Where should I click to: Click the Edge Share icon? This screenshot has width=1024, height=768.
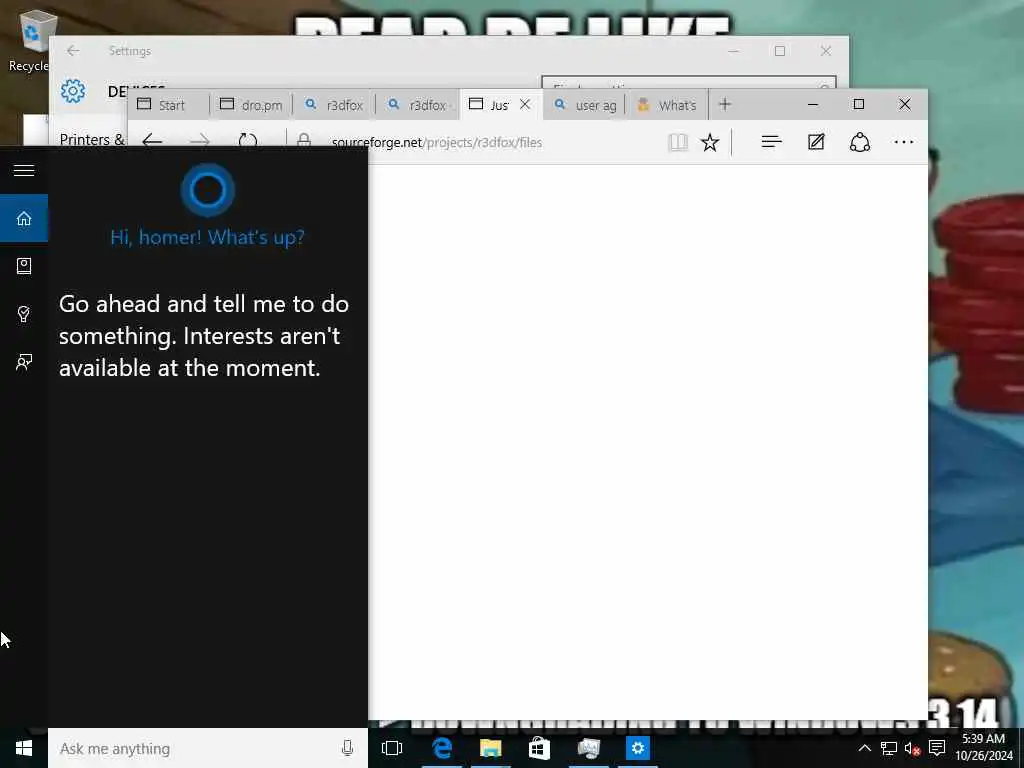(x=859, y=142)
